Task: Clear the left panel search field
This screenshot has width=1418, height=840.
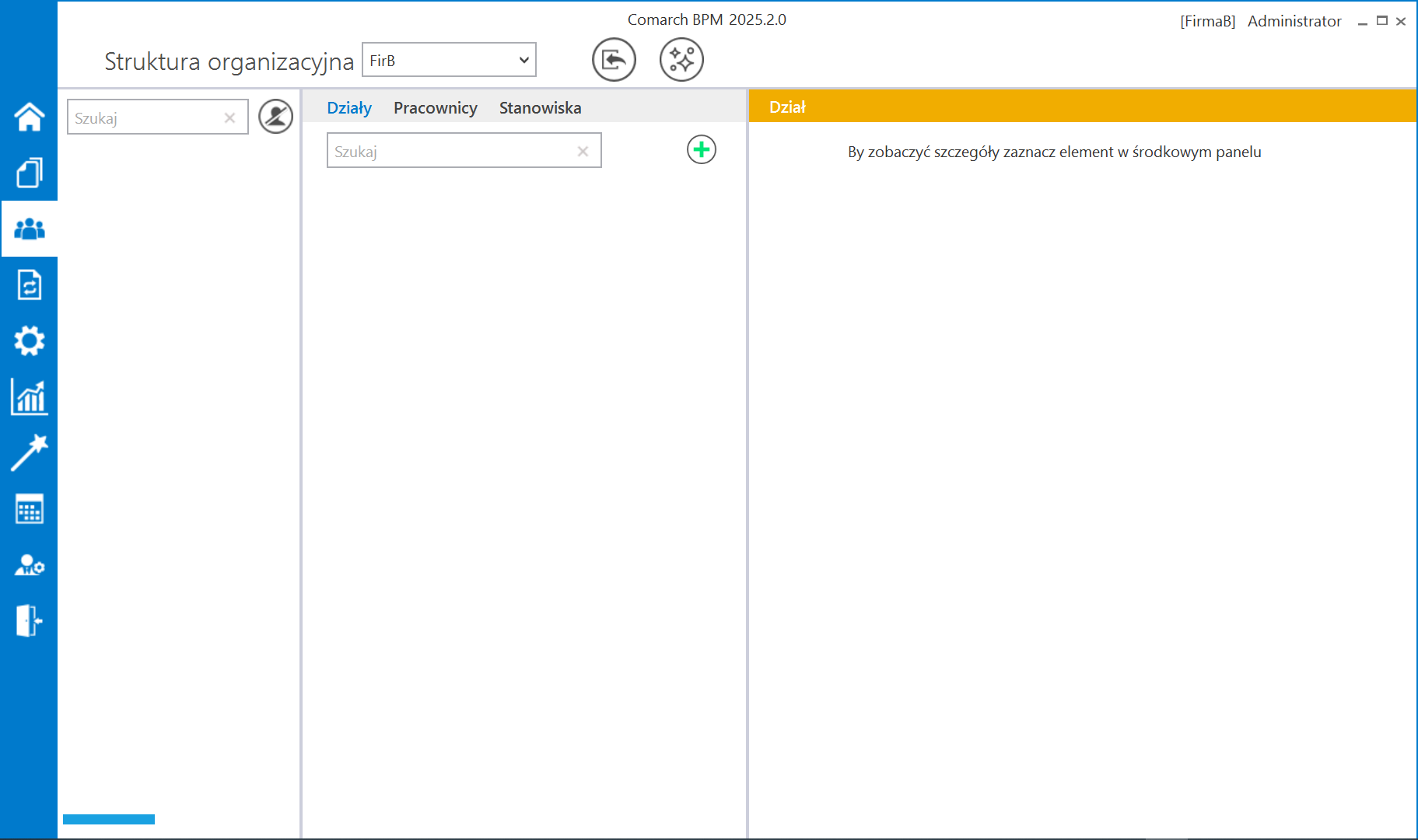Action: 229,118
